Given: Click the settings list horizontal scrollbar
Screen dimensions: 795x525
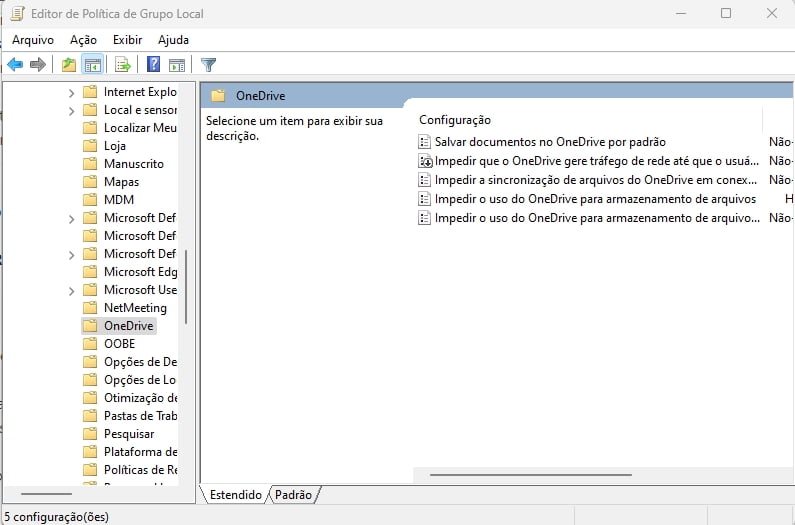Looking at the screenshot, I should (531, 475).
